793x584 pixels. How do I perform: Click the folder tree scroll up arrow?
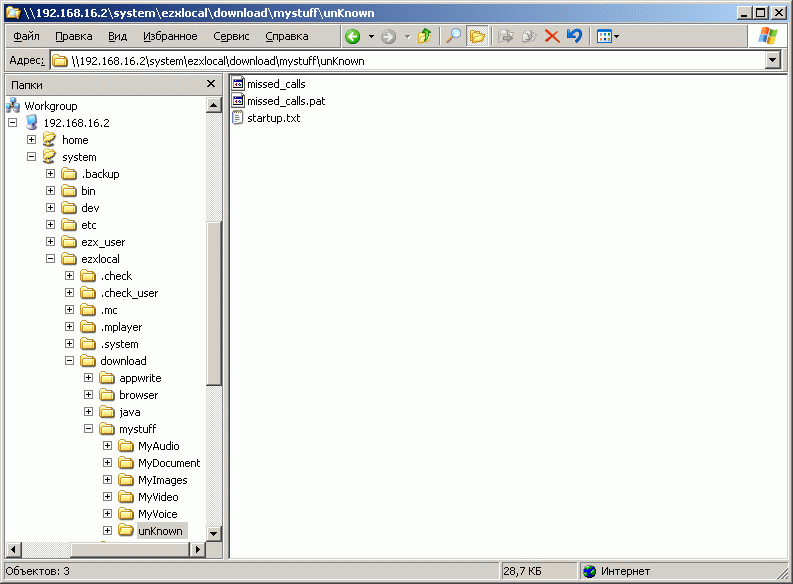point(213,105)
